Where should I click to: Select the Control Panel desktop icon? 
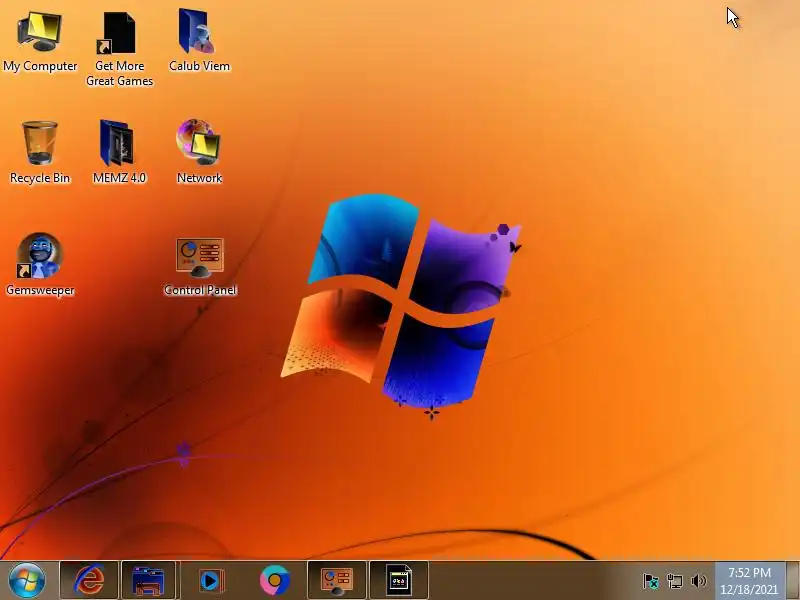(x=200, y=266)
